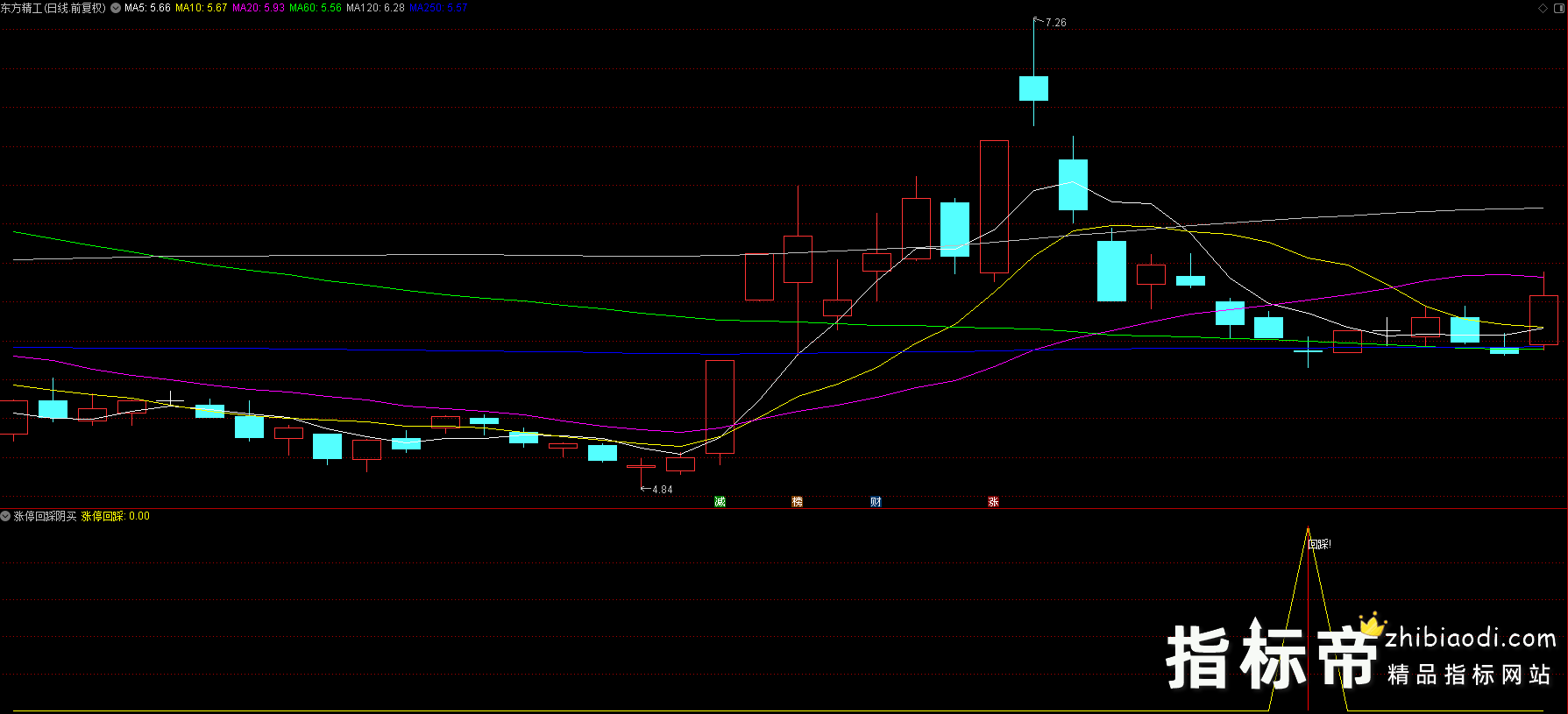Screen dimensions: 1568x714
Task: Click the 涨停回踩: 0.00 indicator value
Action: (x=116, y=516)
